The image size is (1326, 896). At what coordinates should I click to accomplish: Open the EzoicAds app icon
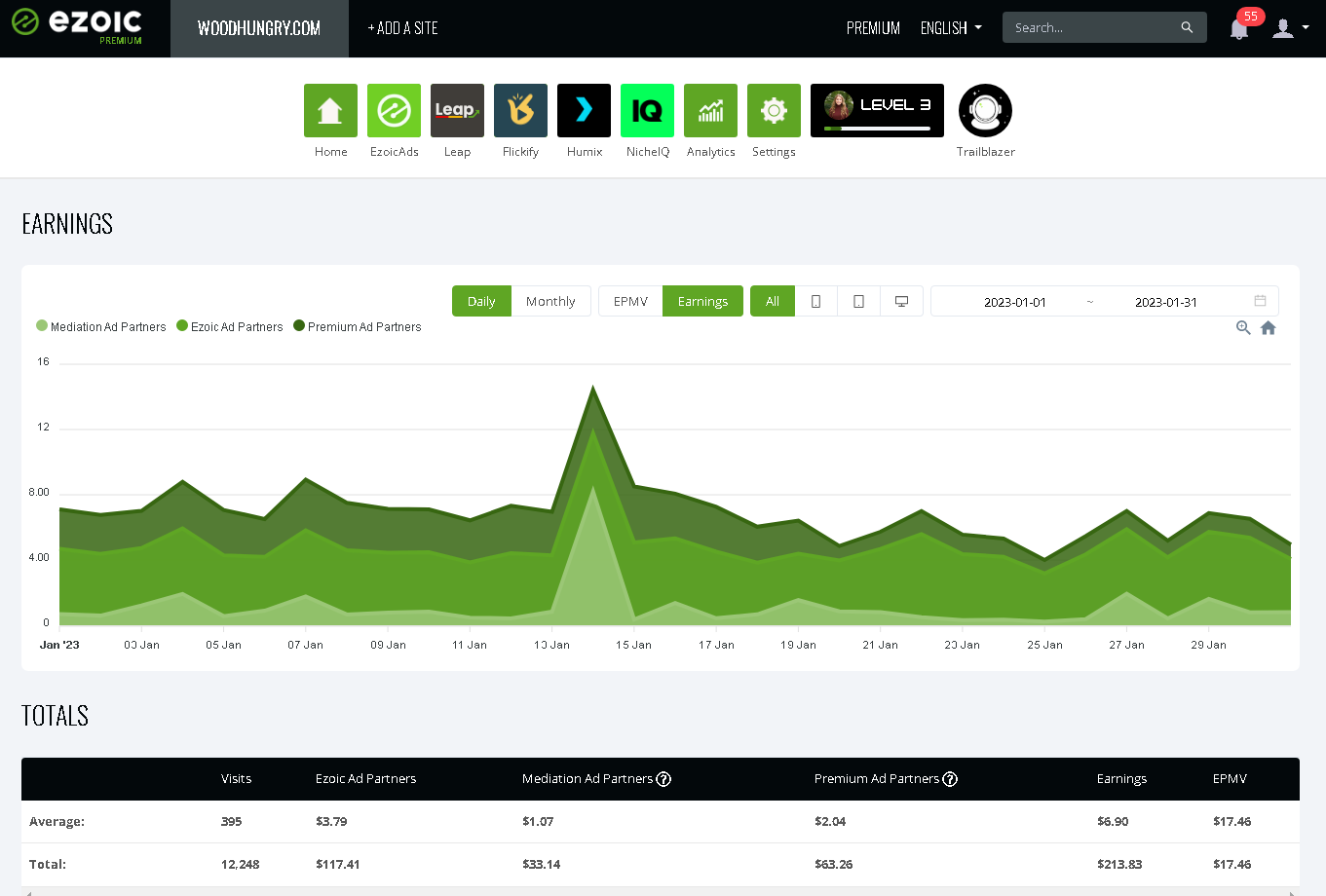tap(394, 110)
